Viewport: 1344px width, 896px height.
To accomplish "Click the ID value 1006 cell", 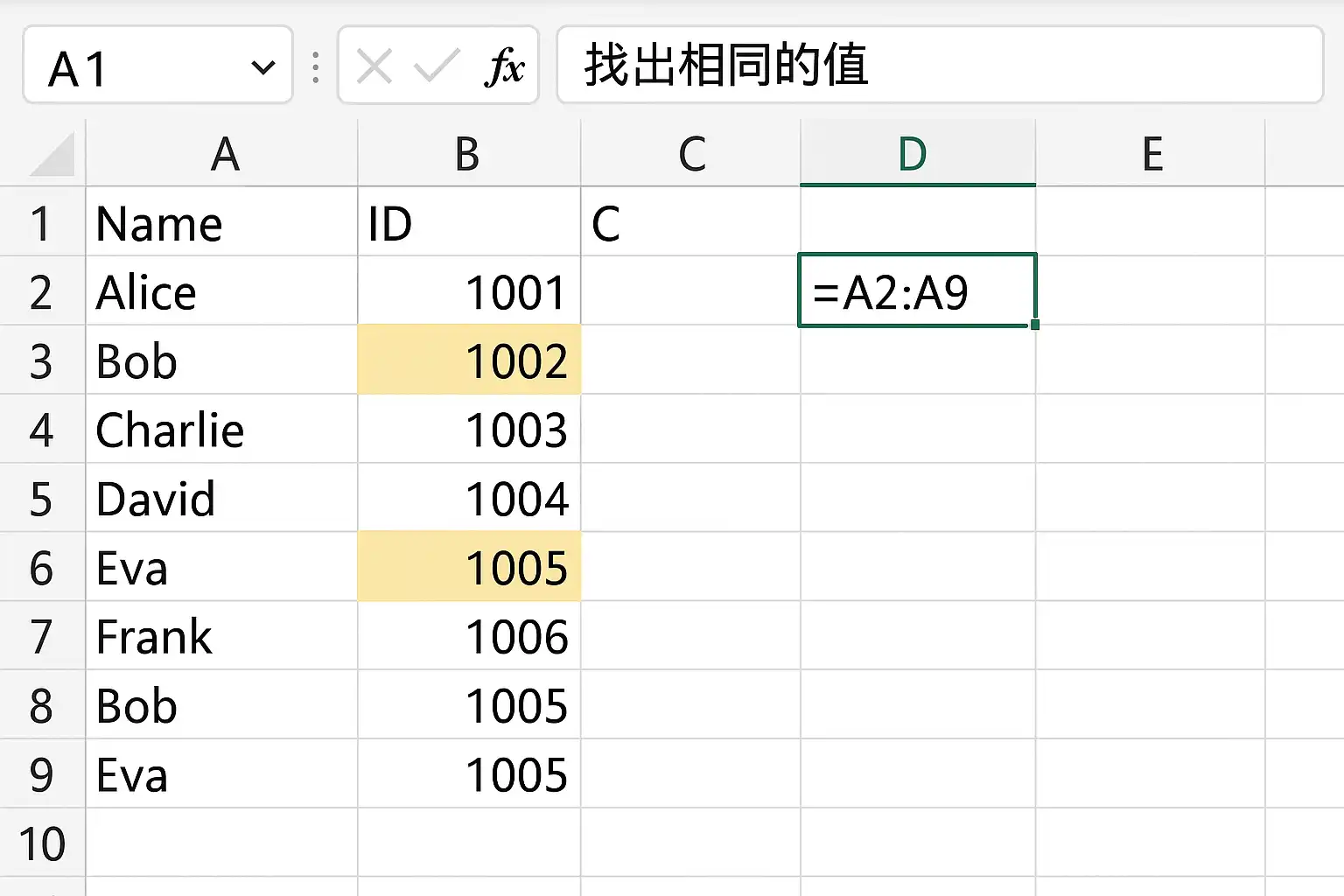I will (x=470, y=636).
